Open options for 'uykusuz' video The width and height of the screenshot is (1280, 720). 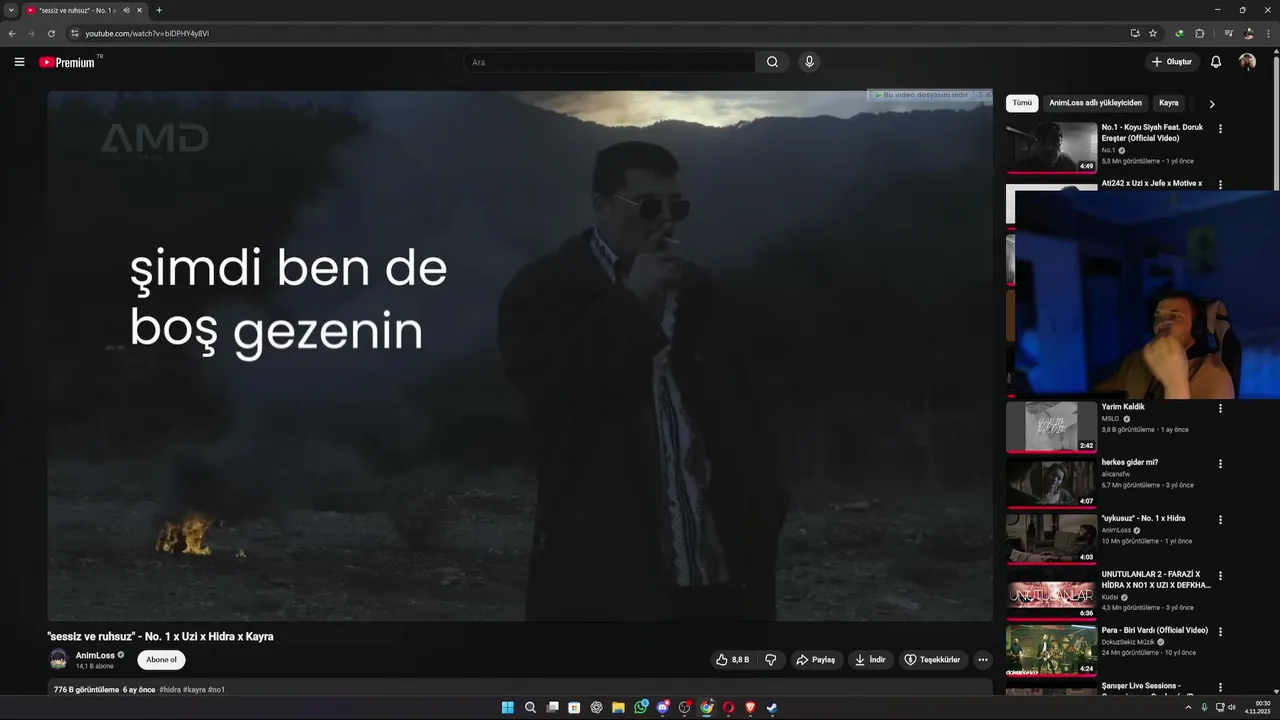pyautogui.click(x=1220, y=520)
